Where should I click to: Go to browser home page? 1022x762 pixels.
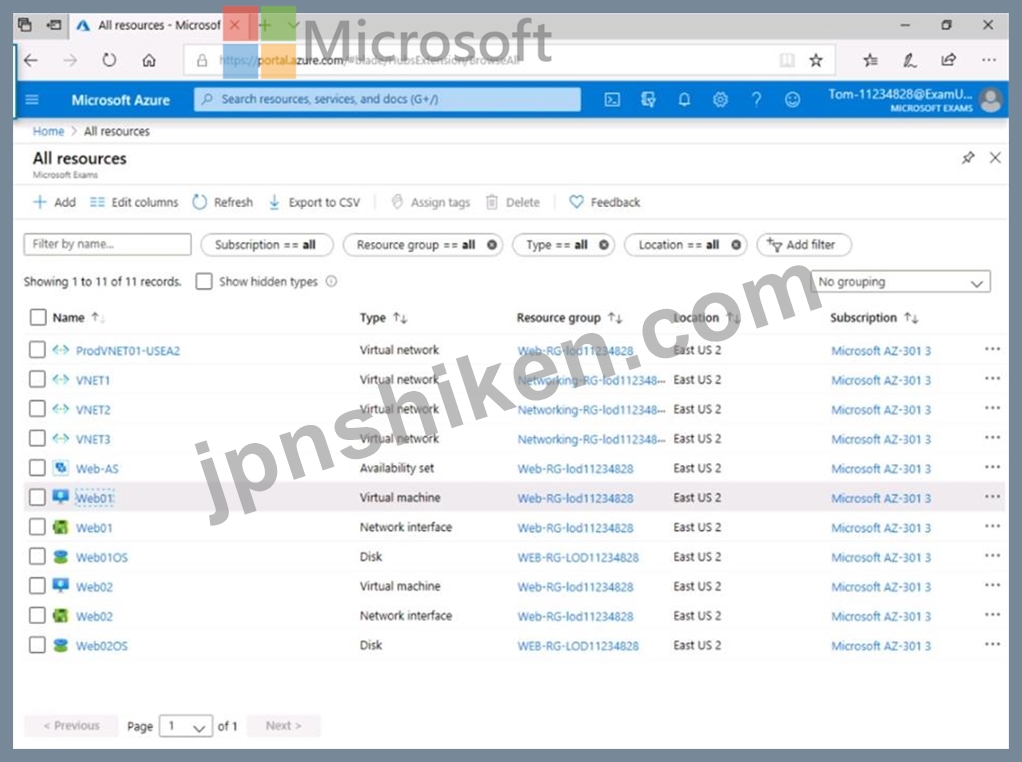coord(149,61)
